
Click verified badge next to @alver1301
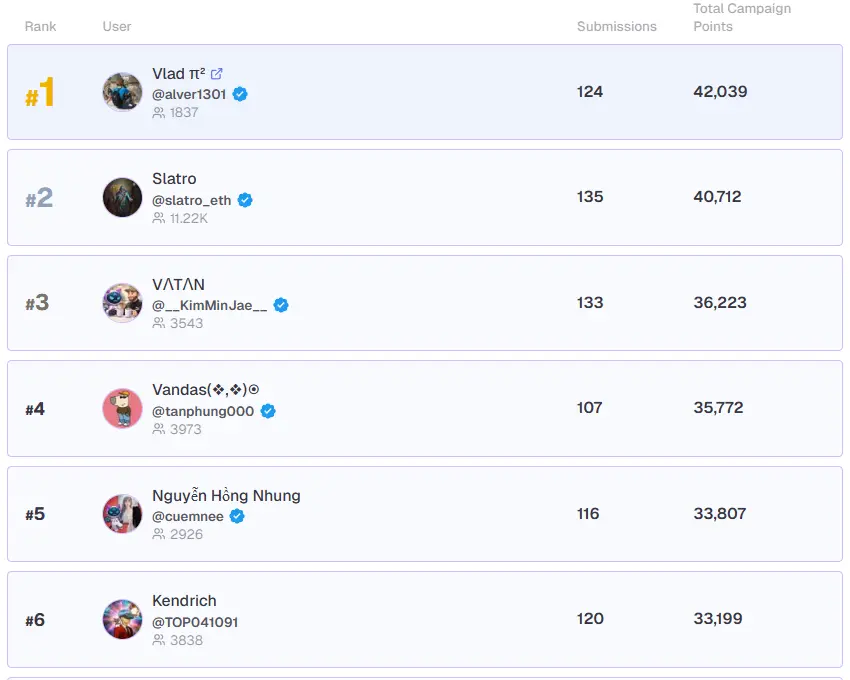pos(240,94)
